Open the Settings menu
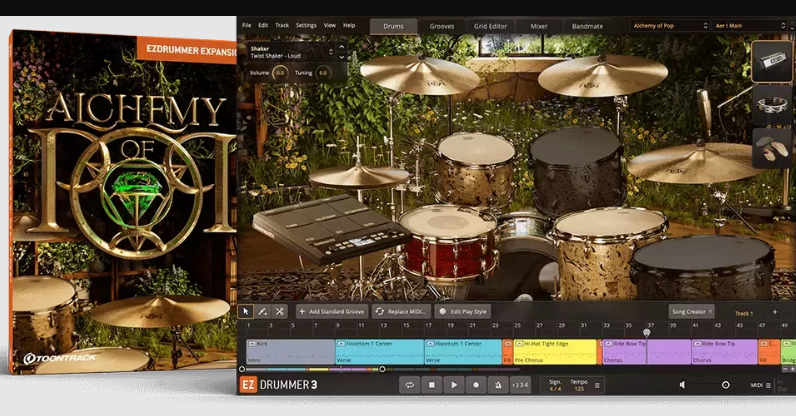The image size is (796, 416). 306,25
